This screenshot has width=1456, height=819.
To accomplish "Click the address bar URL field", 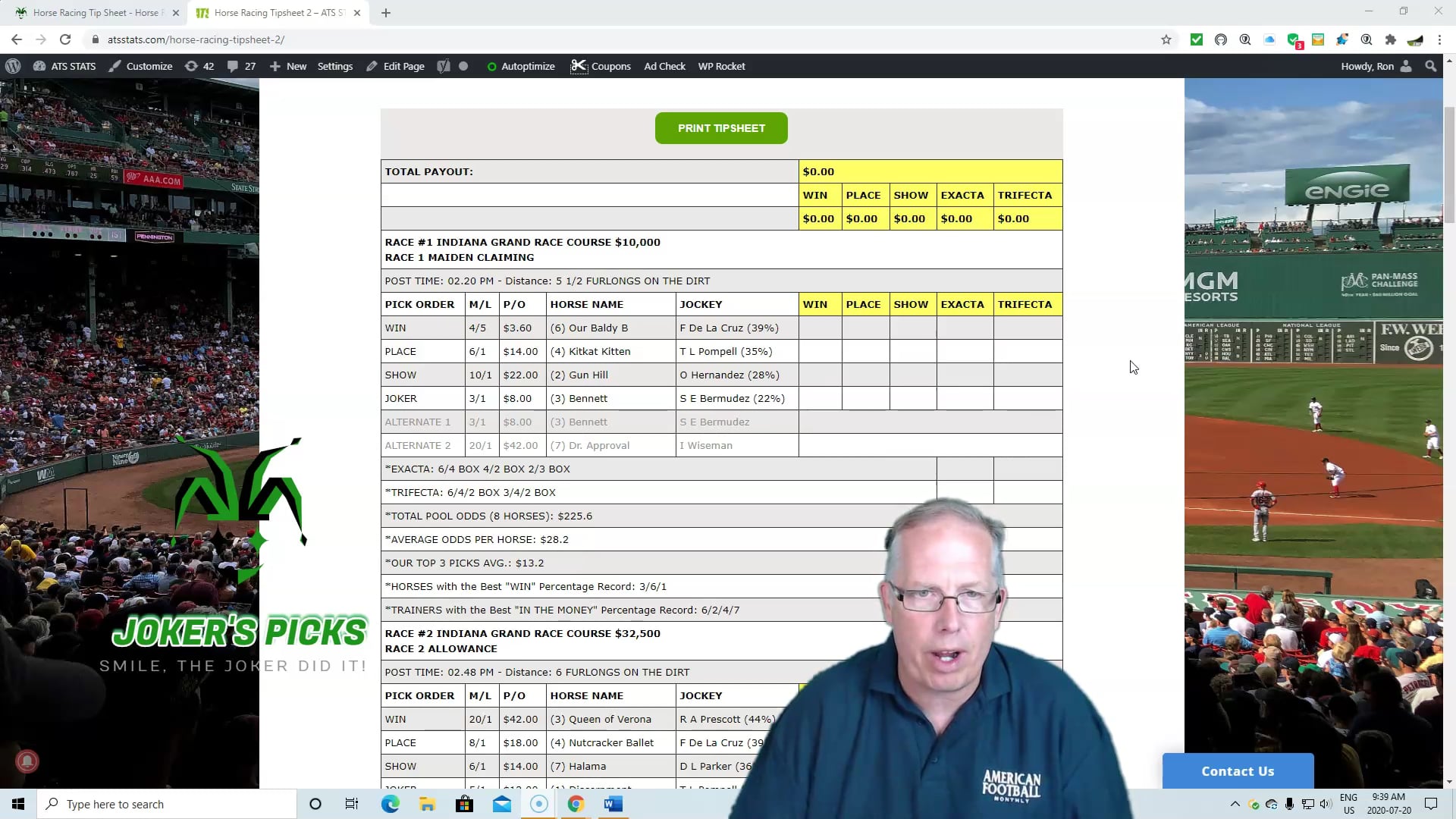I will pyautogui.click(x=622, y=39).
